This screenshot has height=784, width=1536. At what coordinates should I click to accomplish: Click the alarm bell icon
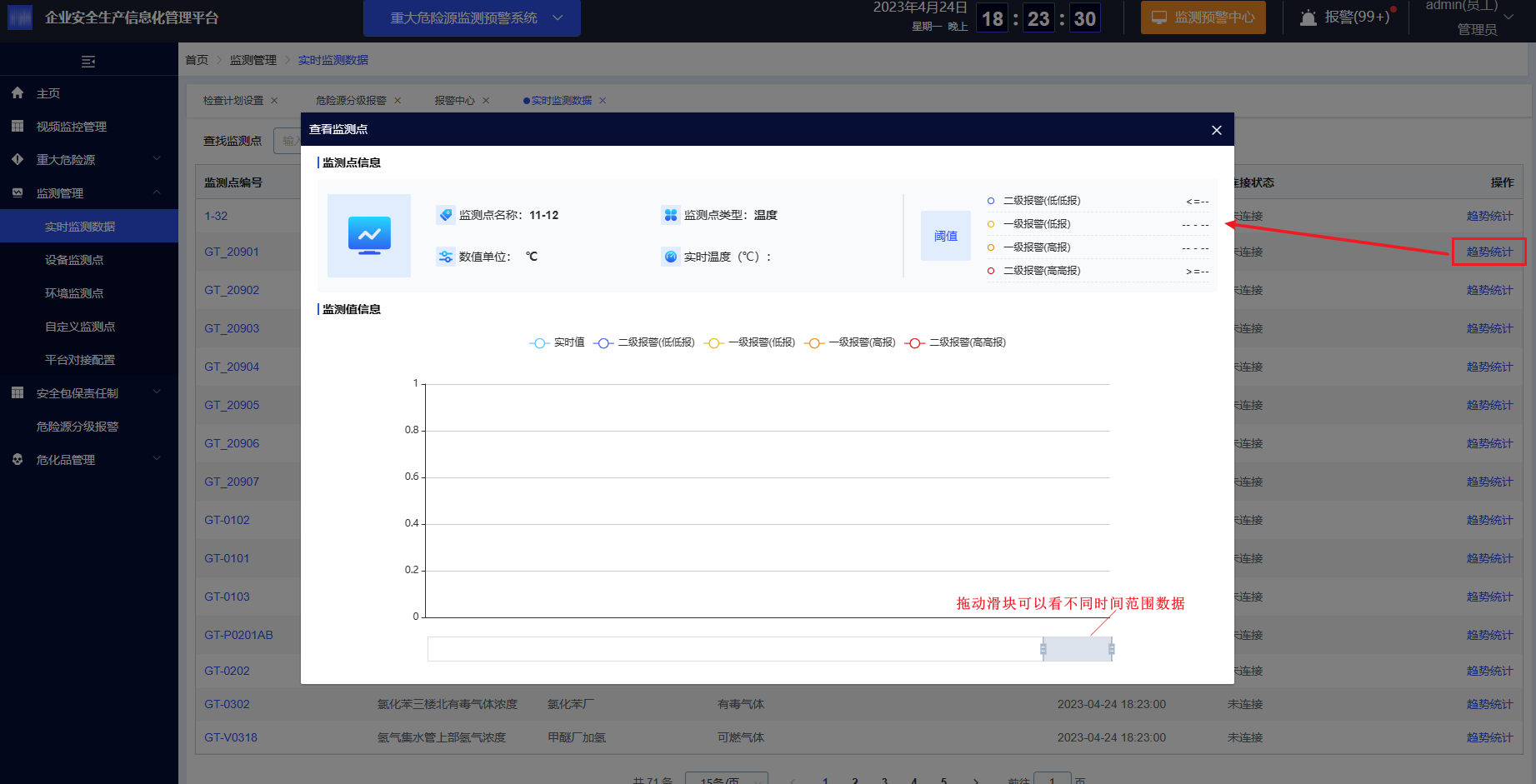point(1308,17)
